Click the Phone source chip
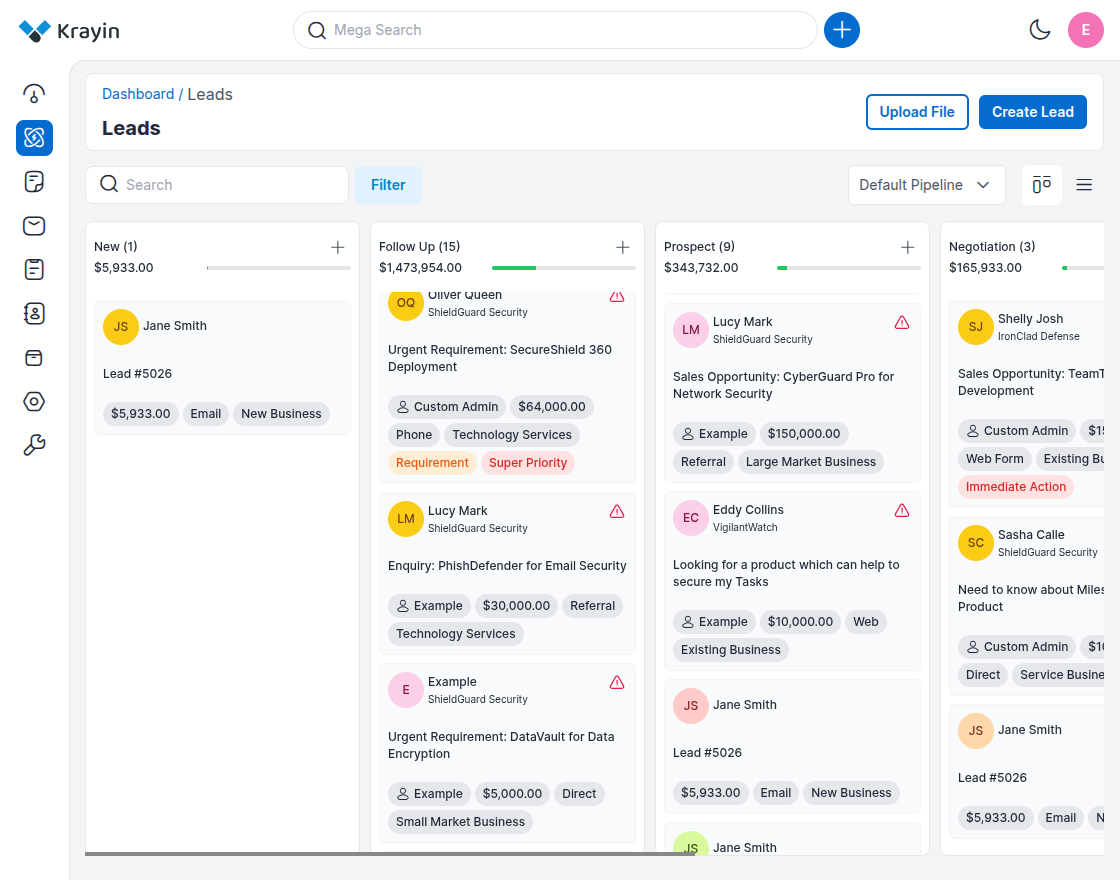The height and width of the screenshot is (880, 1120). point(414,435)
